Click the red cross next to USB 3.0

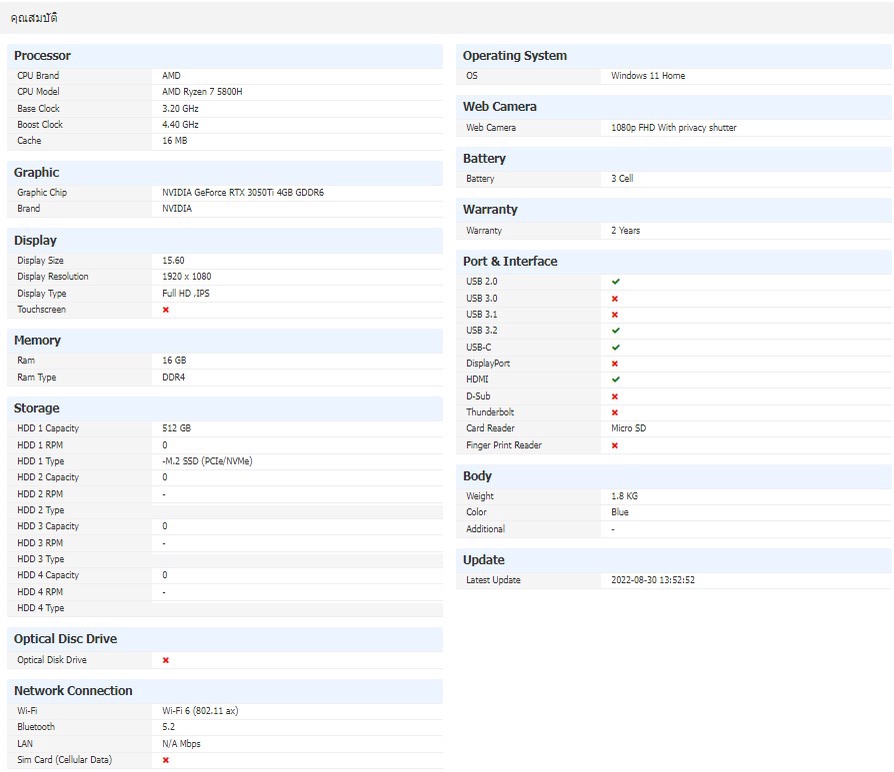pos(615,299)
